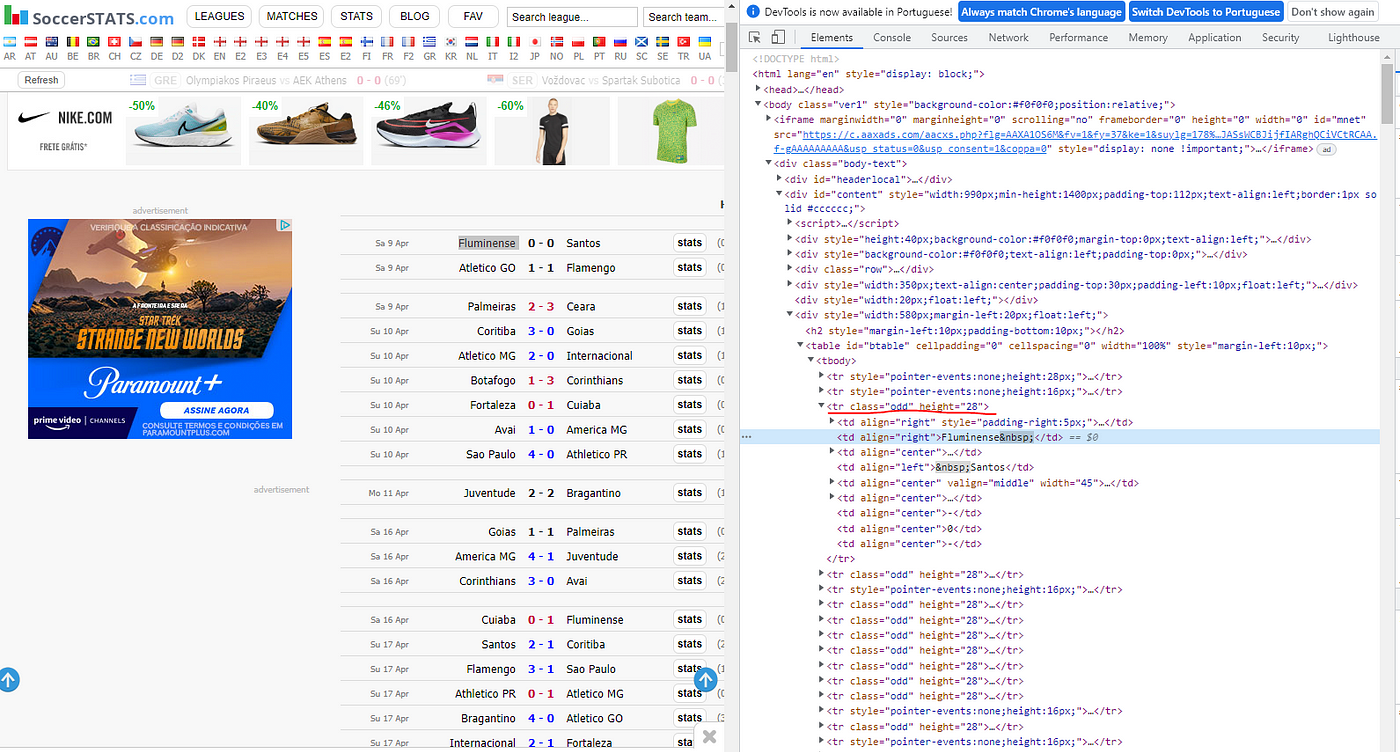The height and width of the screenshot is (752, 1400).
Task: Select the Denmark (DK) flag icon
Action: tap(198, 42)
